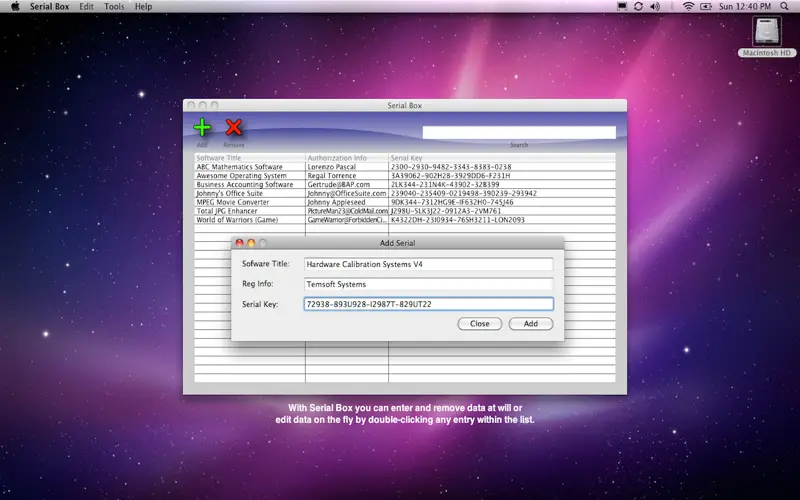Screen dimensions: 800x500
Task: Open the Edit menu
Action: pyautogui.click(x=86, y=7)
